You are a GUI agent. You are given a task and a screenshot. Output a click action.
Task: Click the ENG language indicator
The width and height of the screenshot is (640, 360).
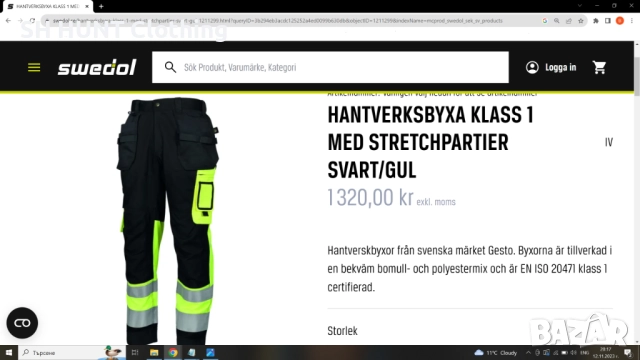click(584, 353)
